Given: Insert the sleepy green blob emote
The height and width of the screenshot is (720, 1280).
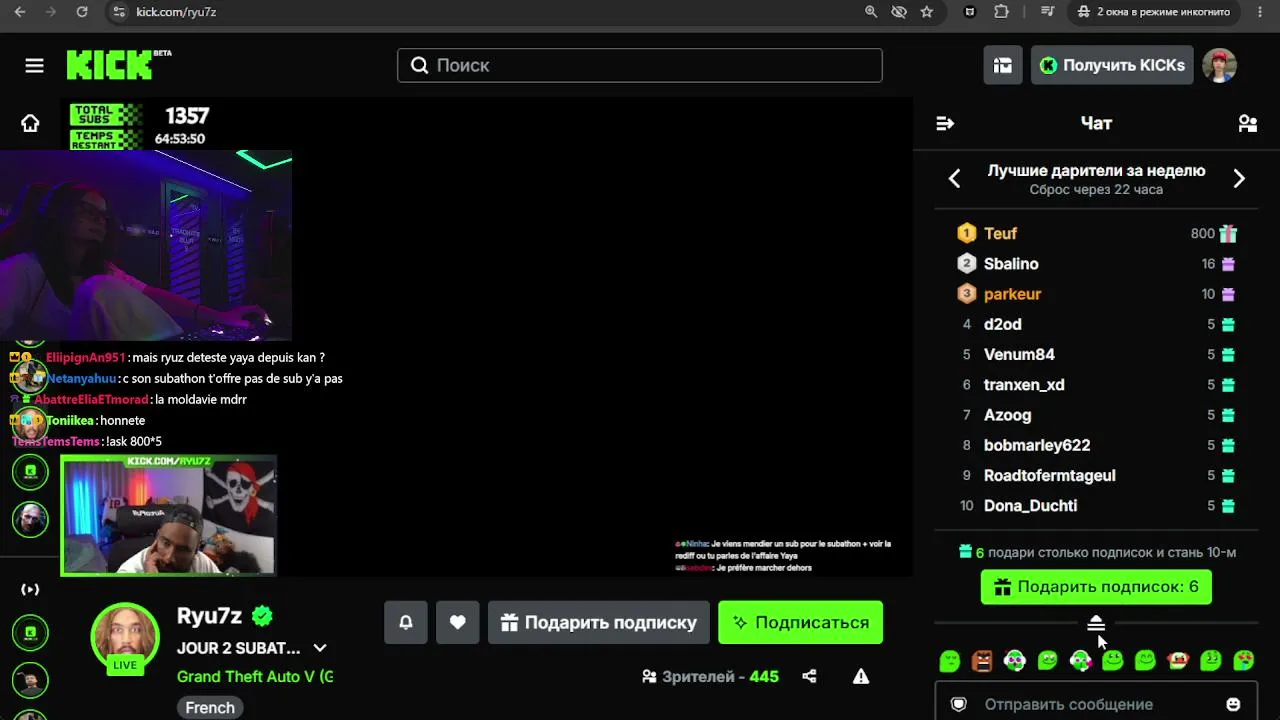Looking at the screenshot, I should (x=950, y=660).
